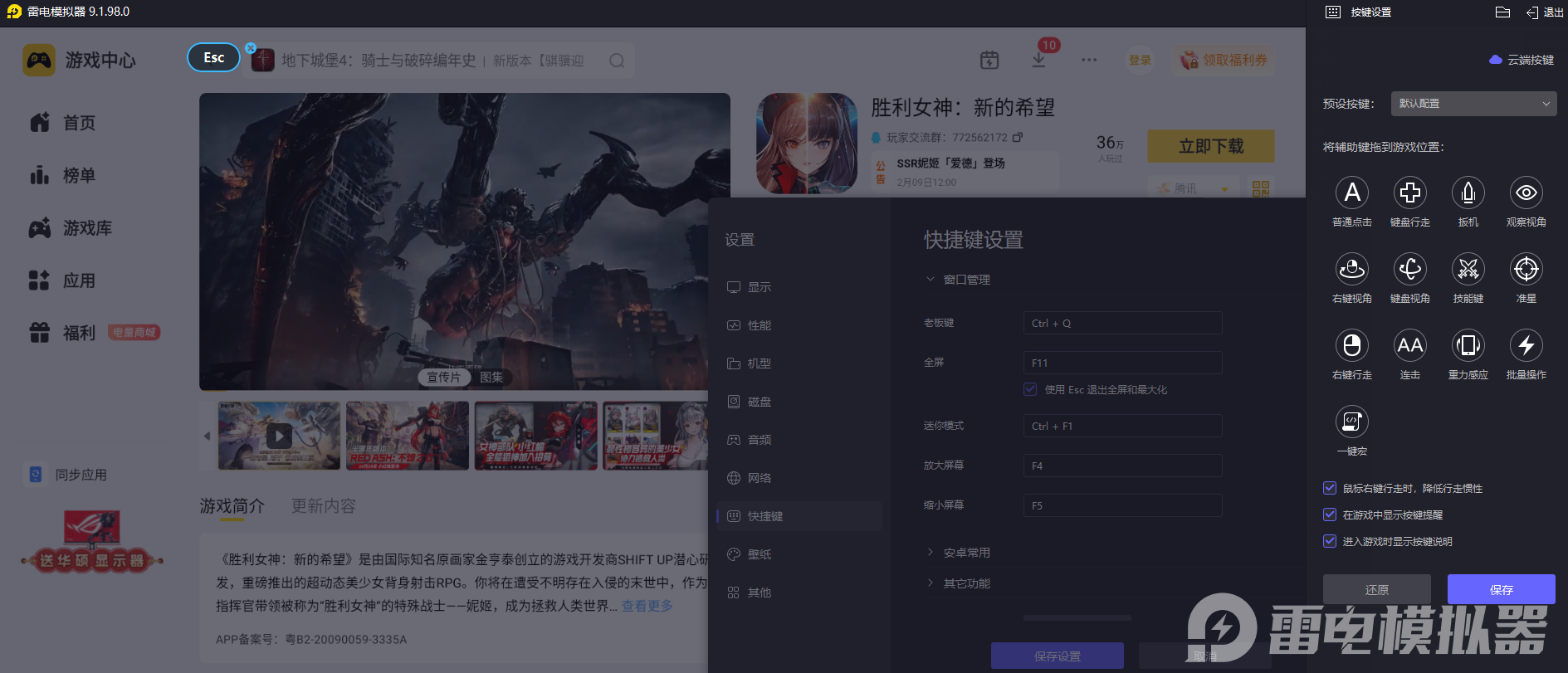
Task: Select the 一键宏 (macro) icon
Action: [1351, 422]
